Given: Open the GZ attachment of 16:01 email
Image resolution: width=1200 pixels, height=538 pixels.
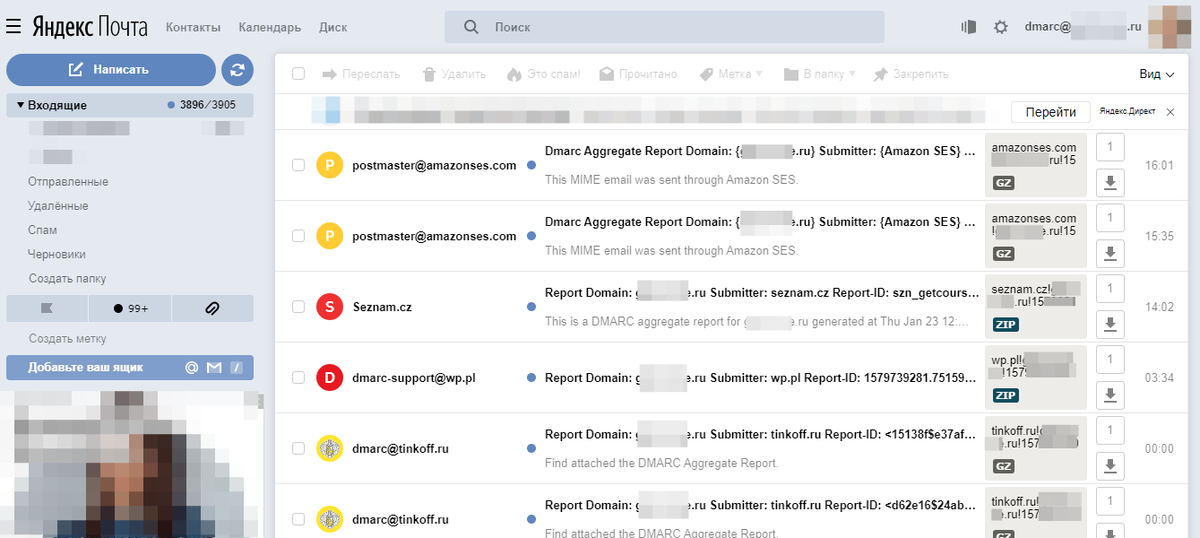Looking at the screenshot, I should pyautogui.click(x=1003, y=183).
